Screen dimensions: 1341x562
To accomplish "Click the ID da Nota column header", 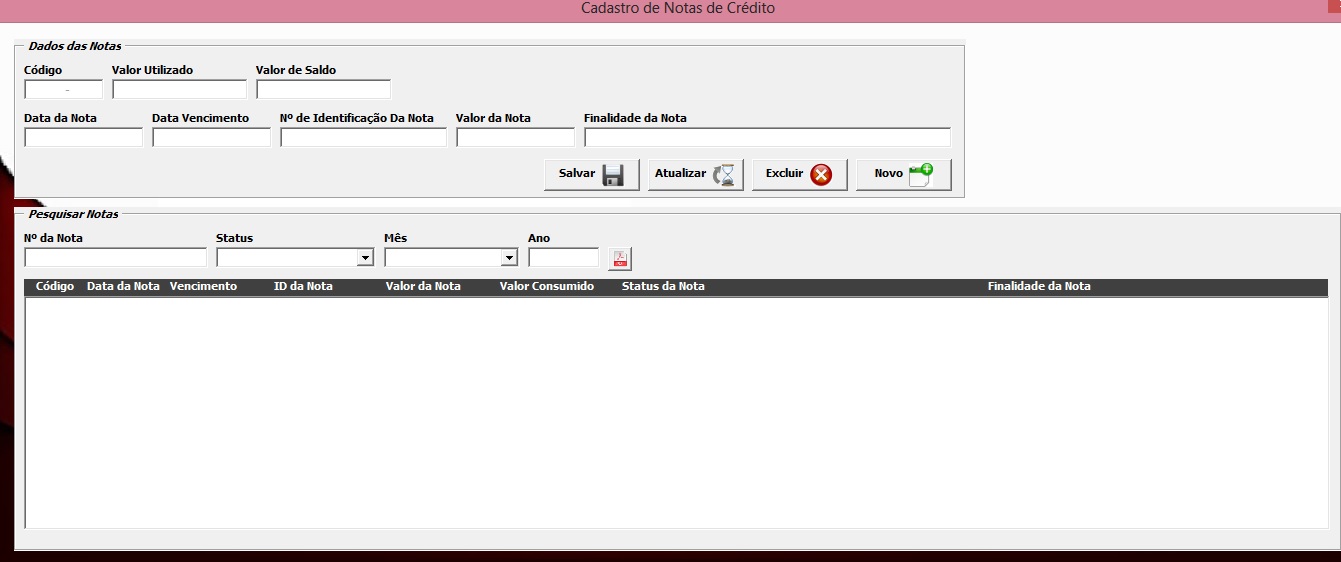I will [x=303, y=286].
